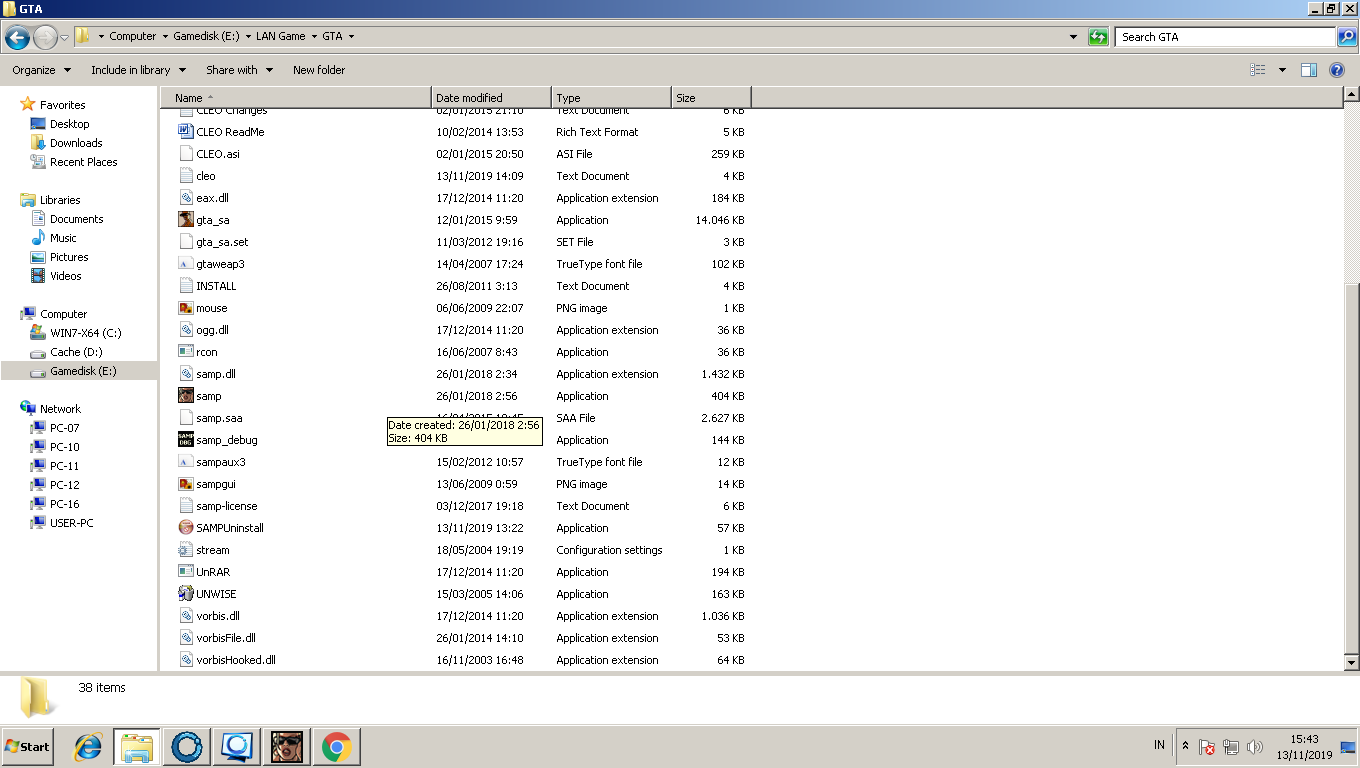Click the vertical scrollbar down arrow
The width and height of the screenshot is (1360, 768).
(x=1351, y=663)
